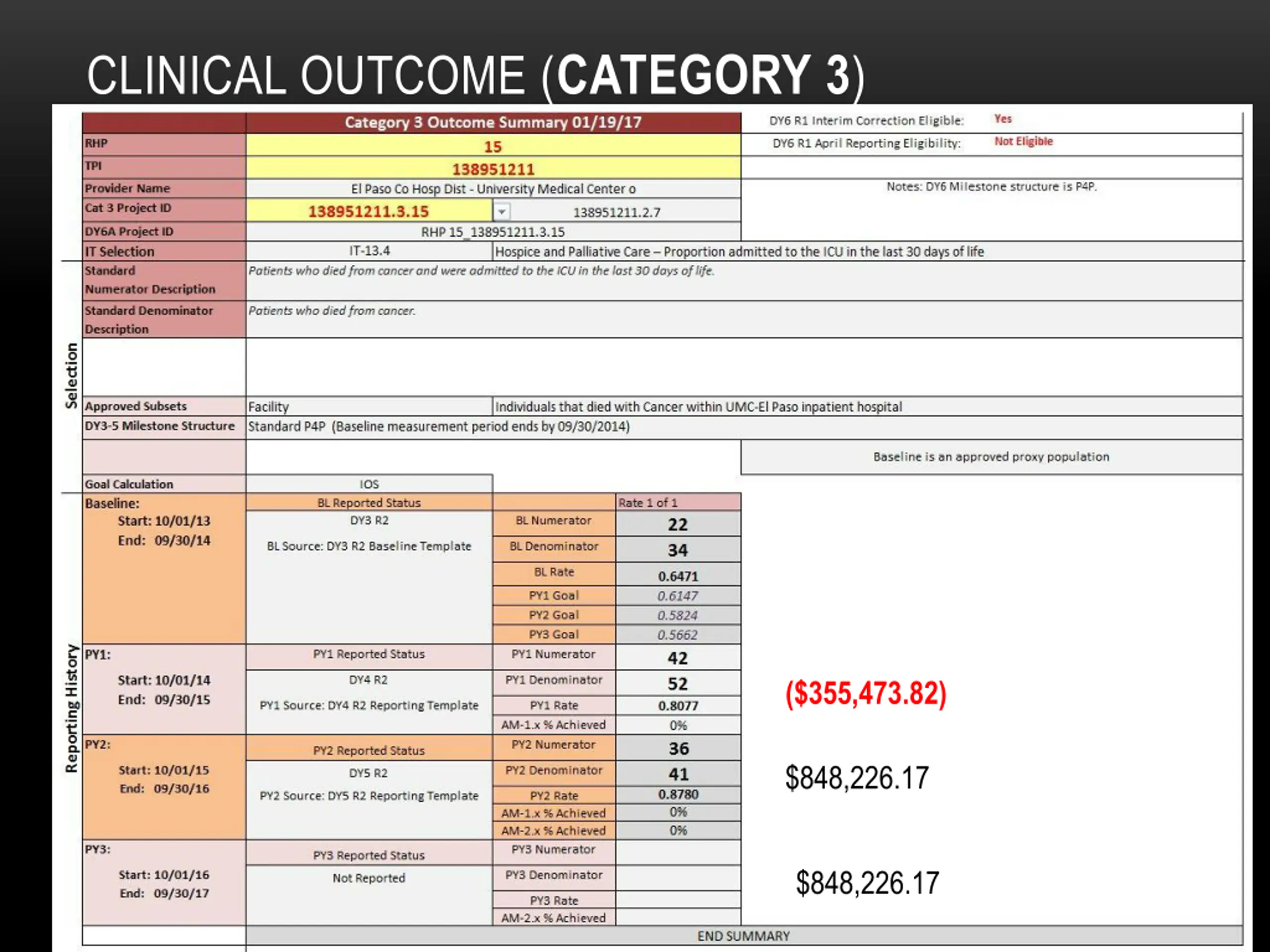Viewport: 1270px width, 952px height.
Task: Click the PY3 Goal value 0.5662
Action: [678, 635]
